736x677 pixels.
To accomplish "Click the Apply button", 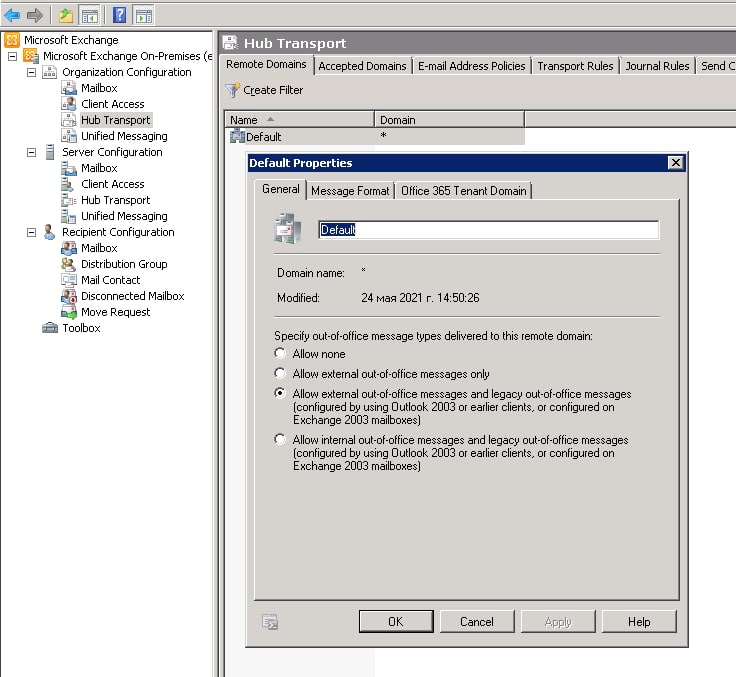I will (558, 622).
